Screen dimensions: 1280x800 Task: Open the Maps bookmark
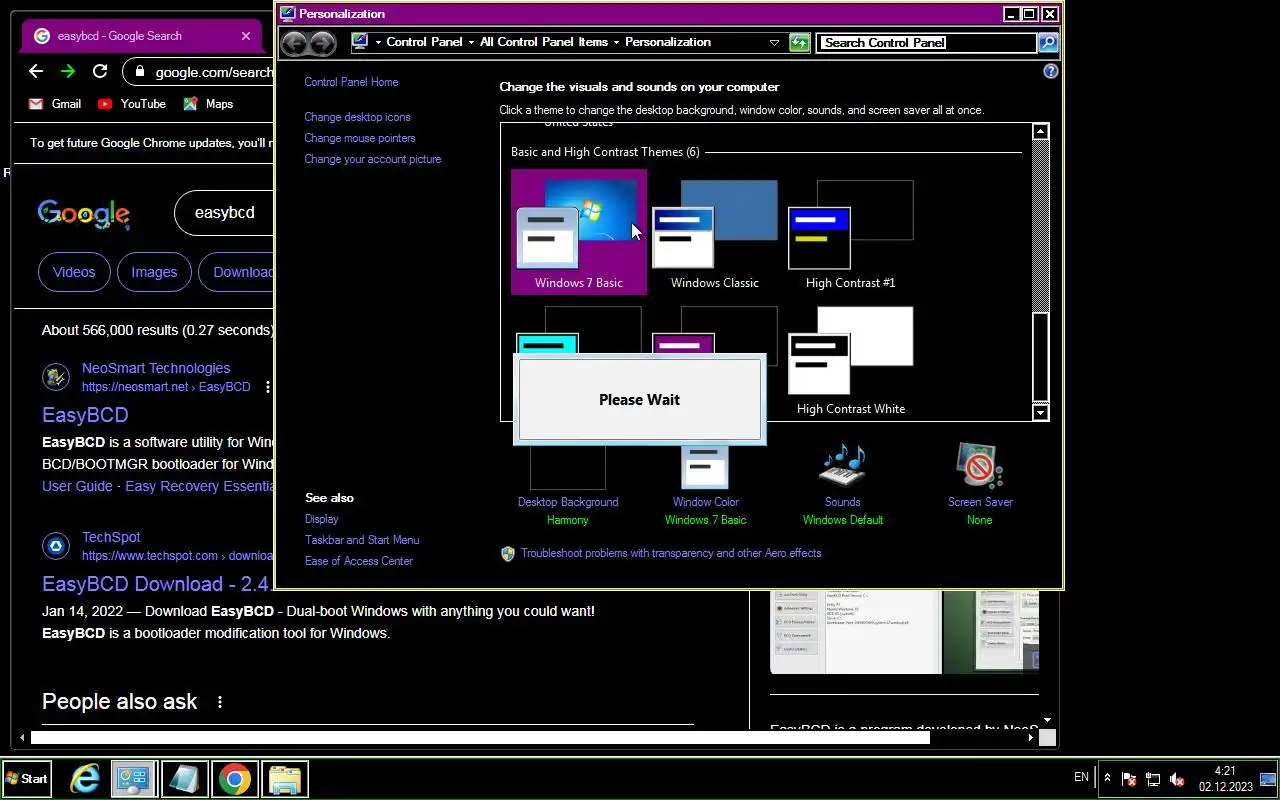point(208,104)
